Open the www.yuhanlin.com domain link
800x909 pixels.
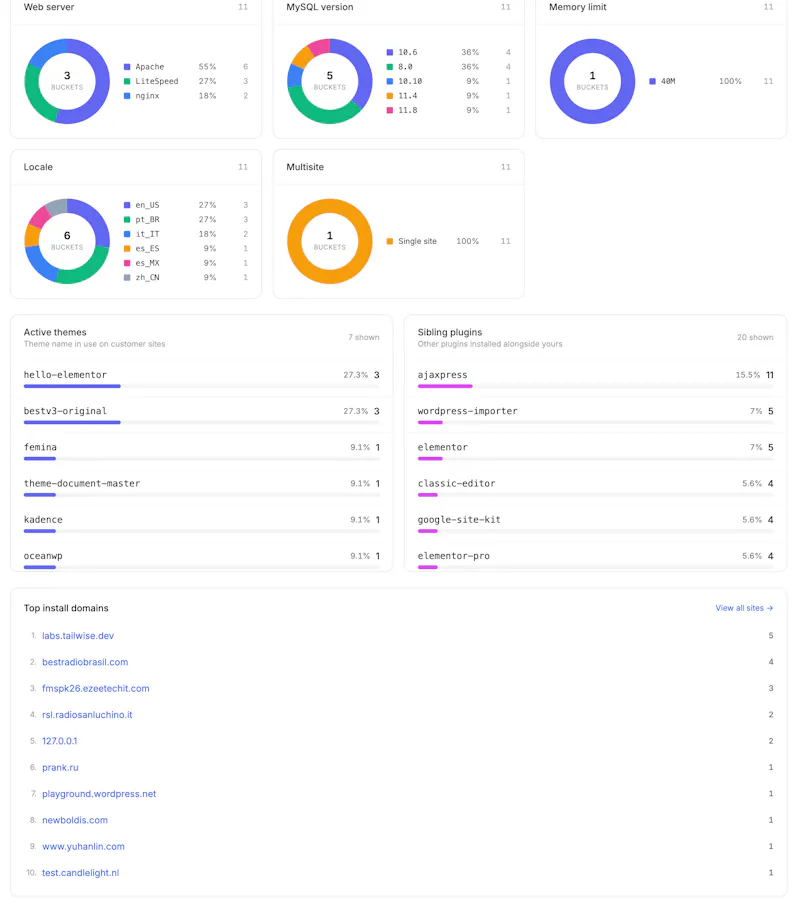coord(83,846)
